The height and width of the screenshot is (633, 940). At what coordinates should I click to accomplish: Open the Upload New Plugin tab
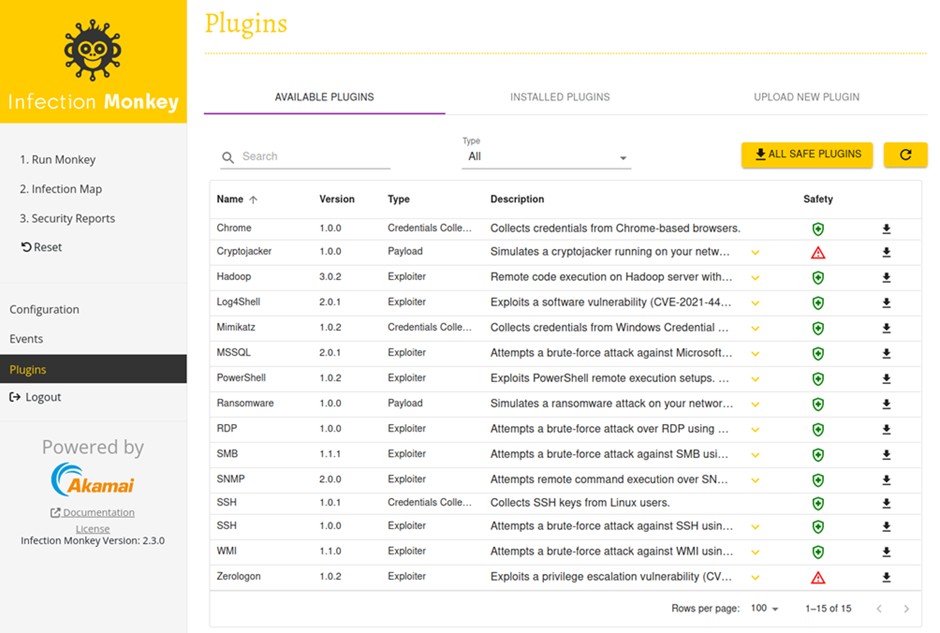click(806, 97)
